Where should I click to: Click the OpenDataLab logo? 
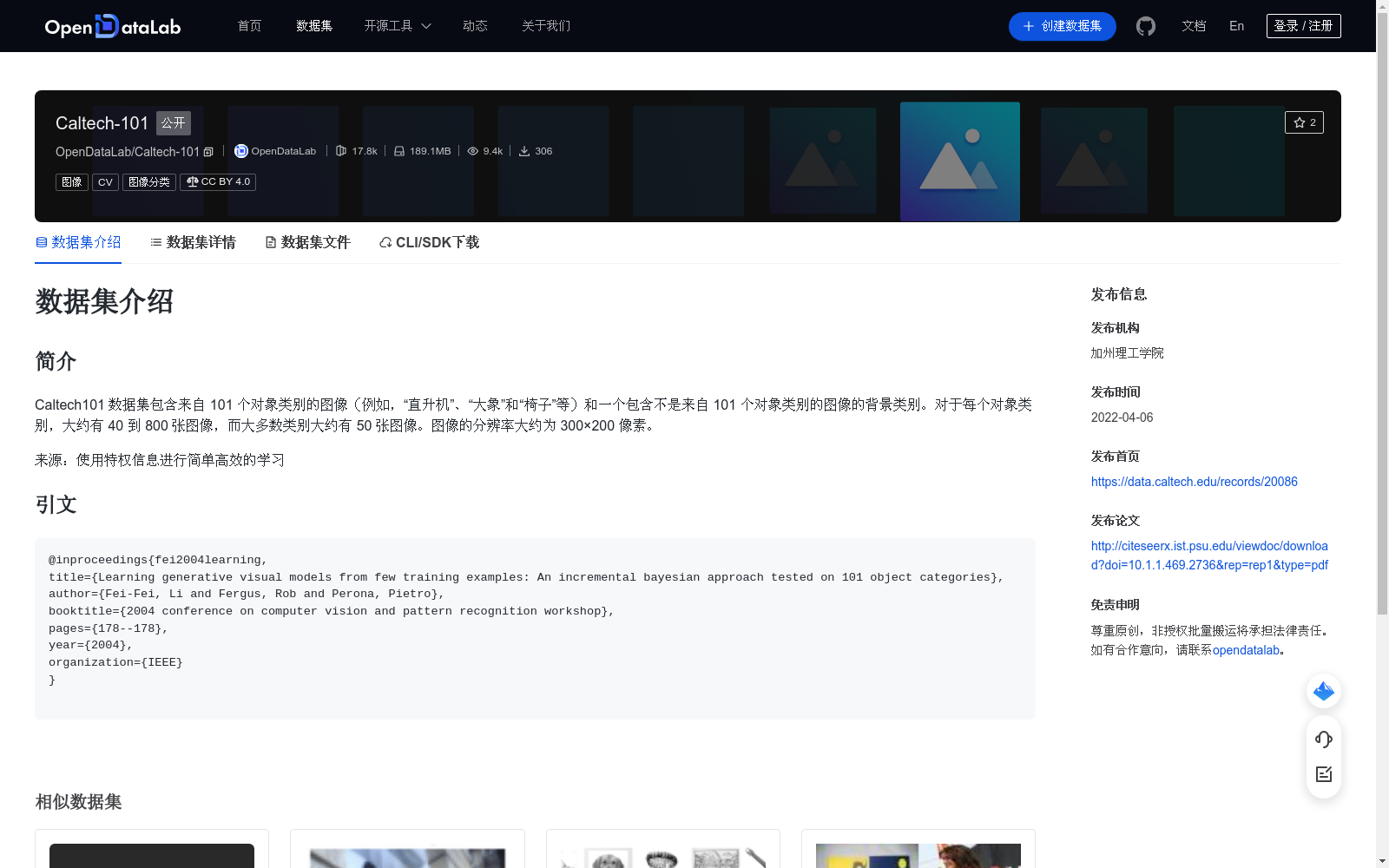click(113, 26)
